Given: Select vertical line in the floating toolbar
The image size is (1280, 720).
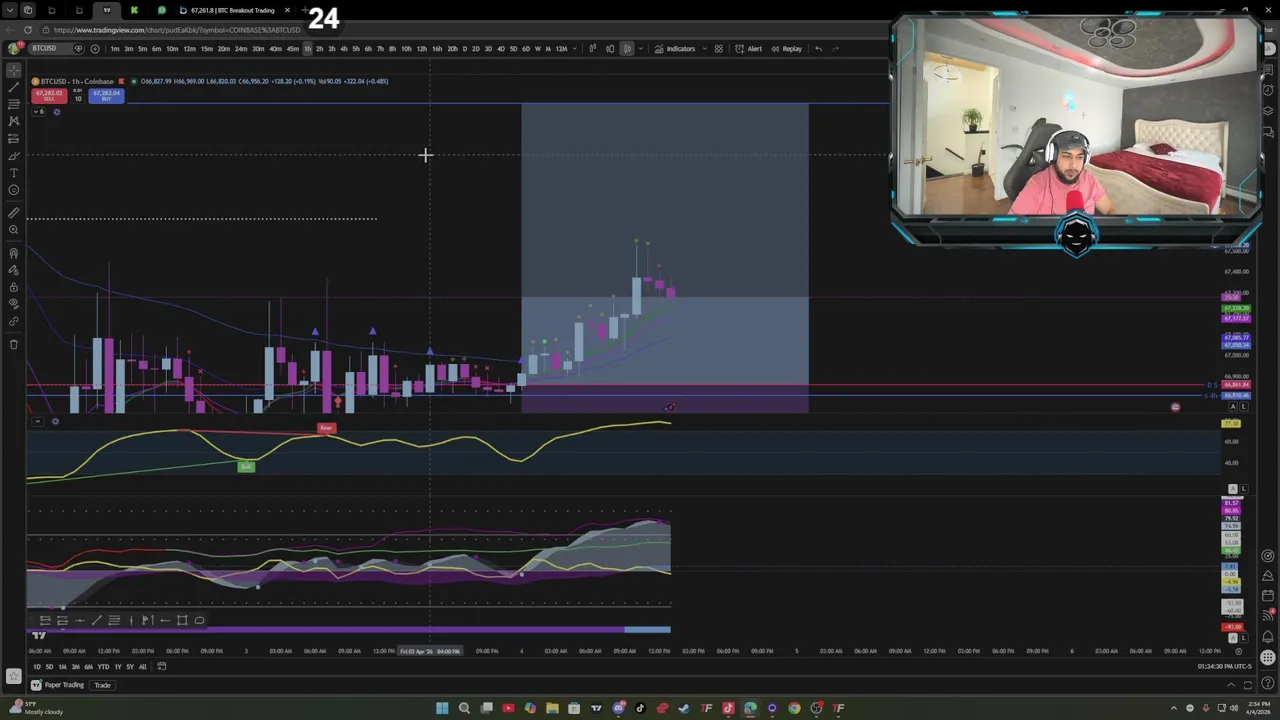Looking at the screenshot, I should click(131, 620).
